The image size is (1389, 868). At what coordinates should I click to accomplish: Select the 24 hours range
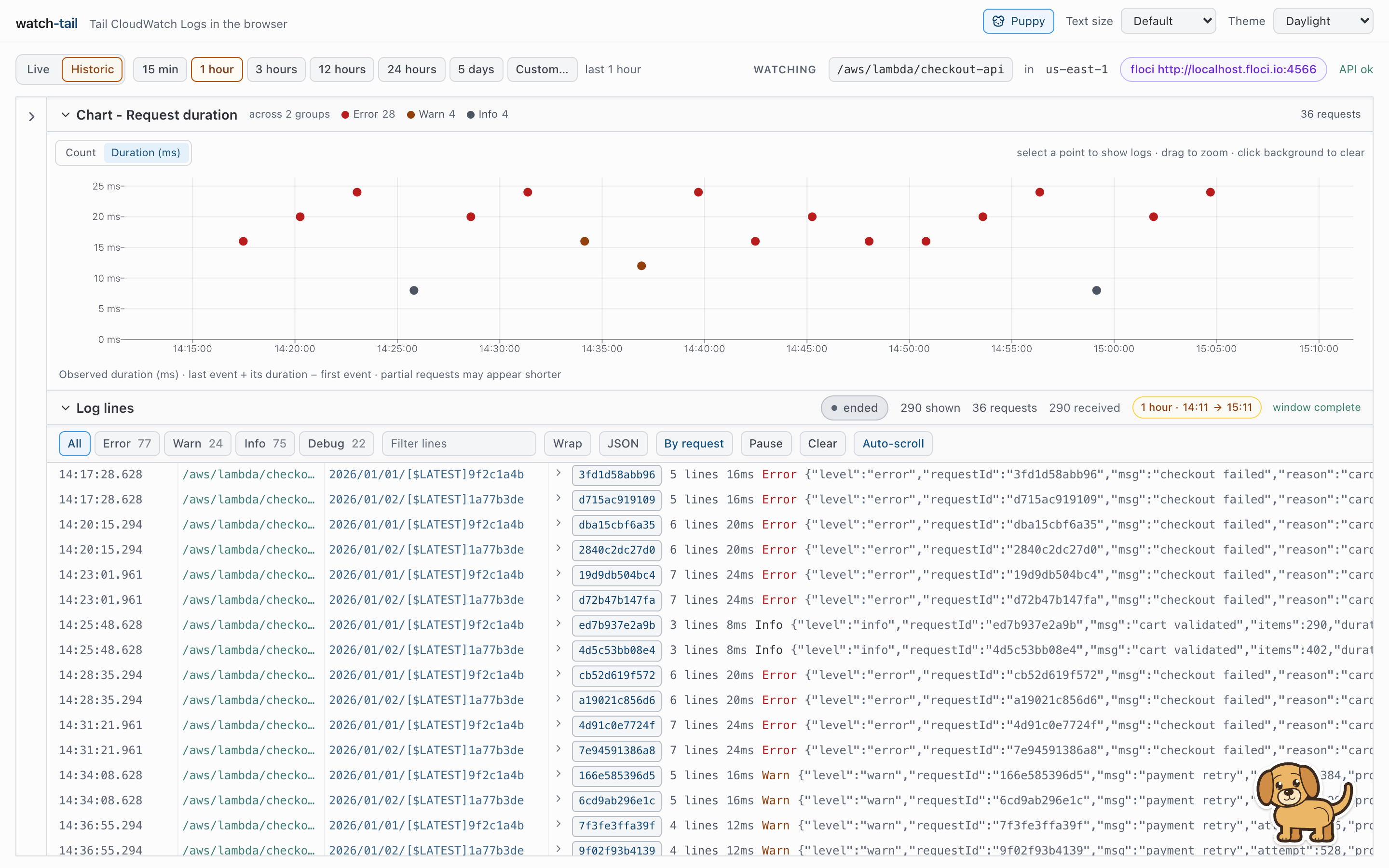(411, 69)
